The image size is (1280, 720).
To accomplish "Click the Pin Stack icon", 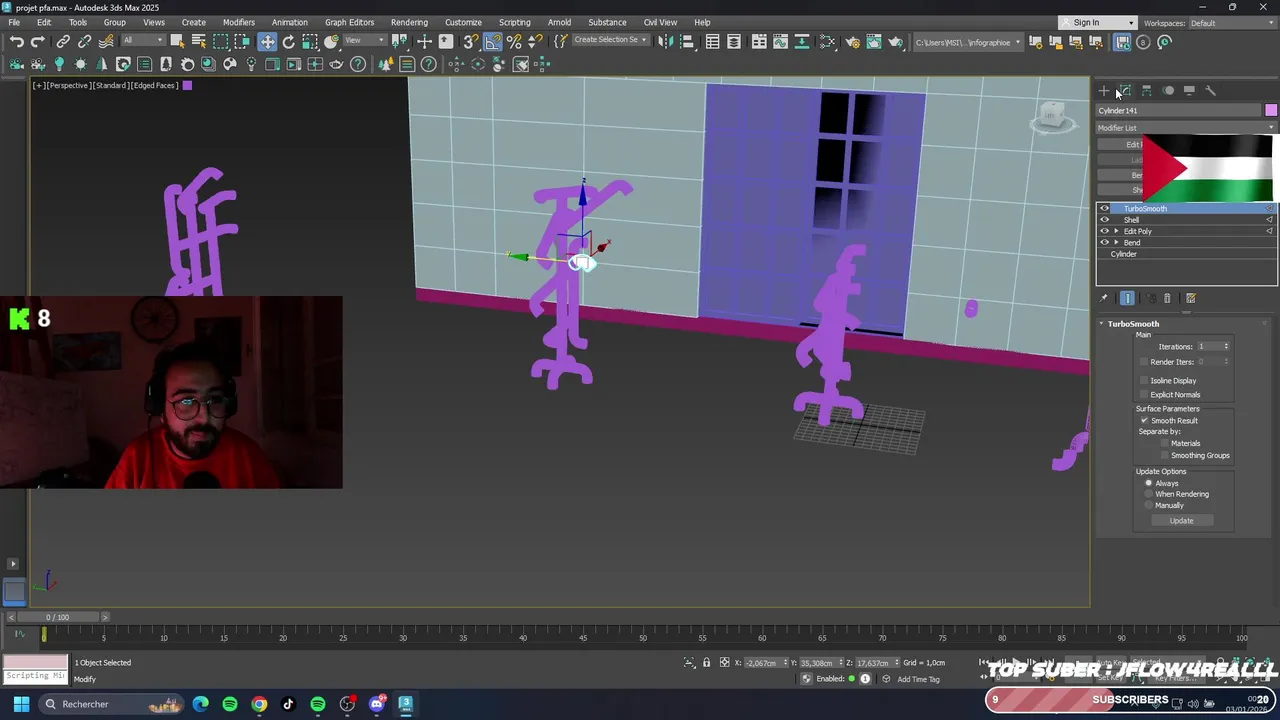I will pos(1104,298).
